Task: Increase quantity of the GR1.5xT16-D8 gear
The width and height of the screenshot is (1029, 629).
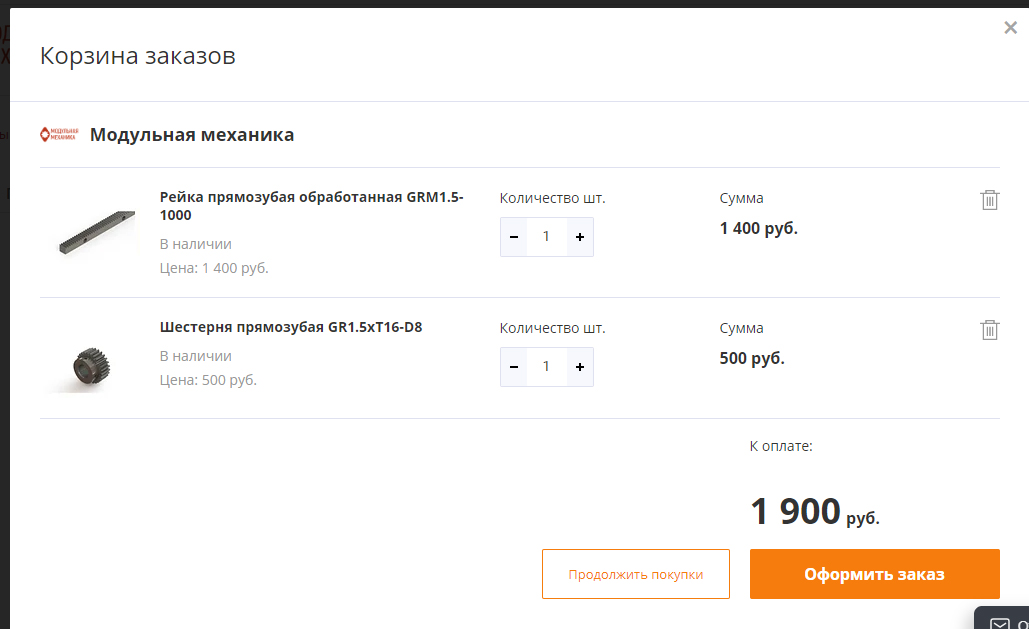Action: [x=580, y=367]
